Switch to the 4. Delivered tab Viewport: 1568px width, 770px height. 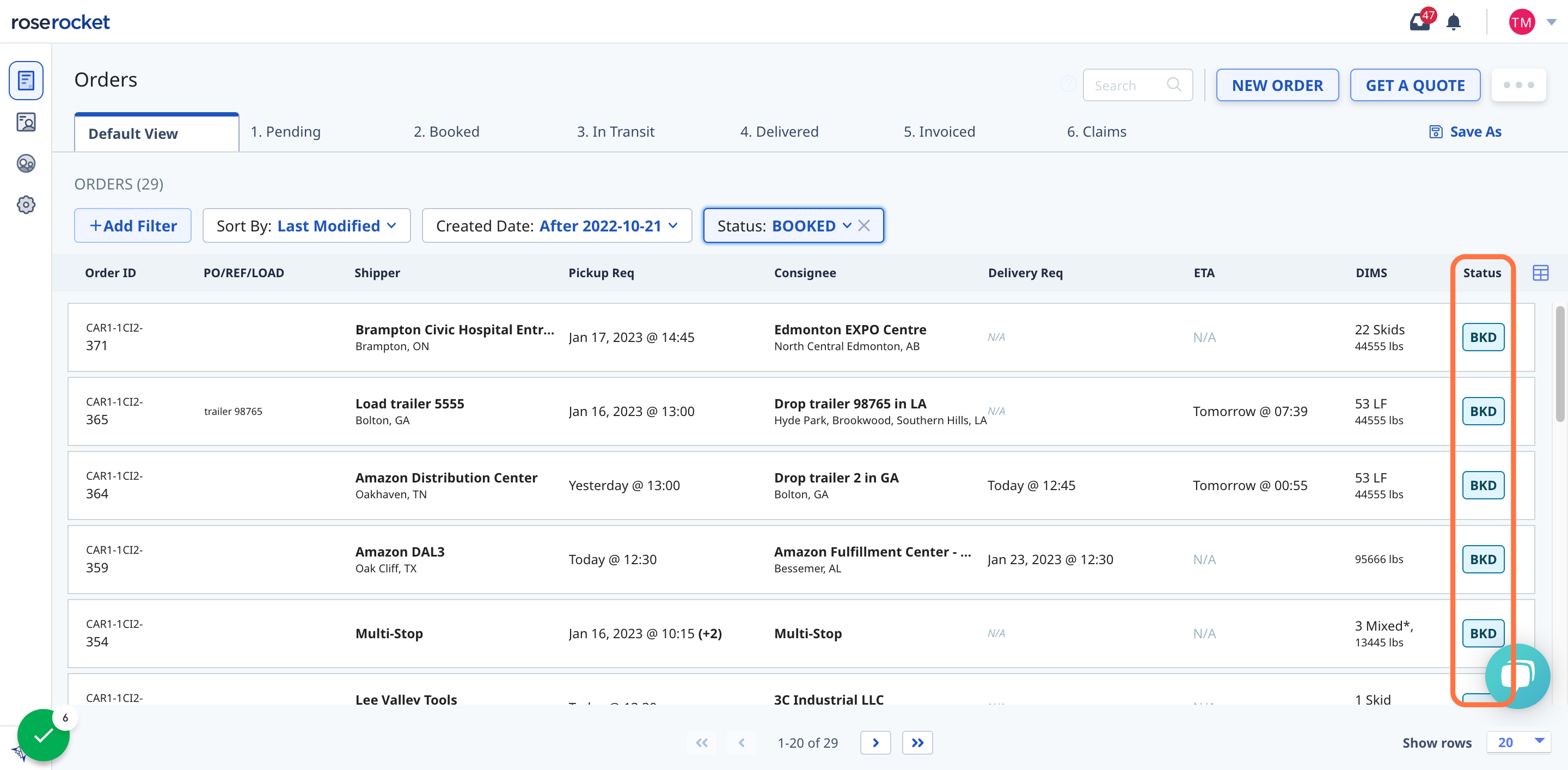779,131
